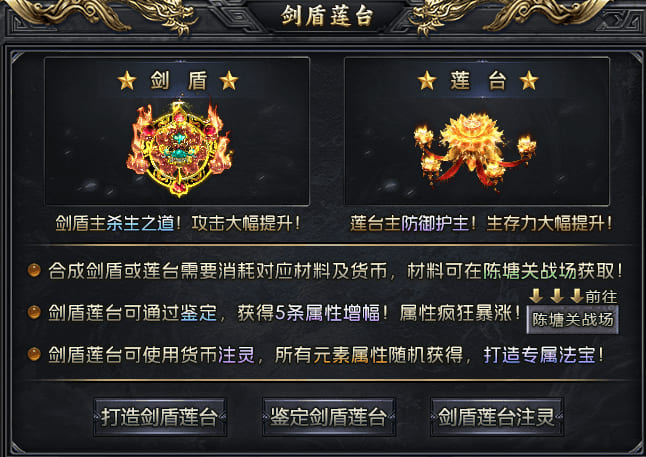Viewport: 646px width, 457px height.
Task: Select the 莲台 panel header label
Action: [x=478, y=80]
